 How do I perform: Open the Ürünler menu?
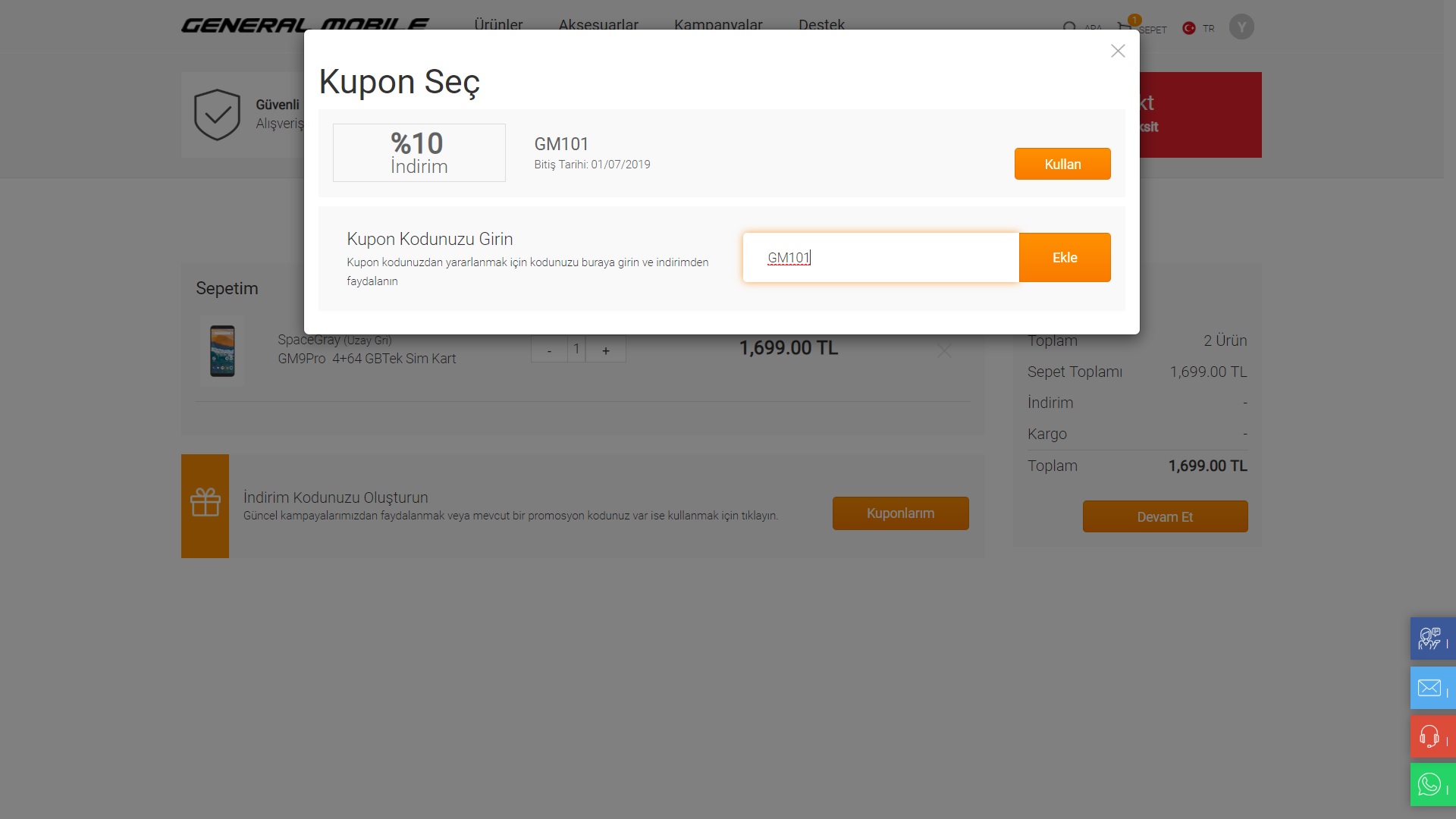tap(498, 24)
